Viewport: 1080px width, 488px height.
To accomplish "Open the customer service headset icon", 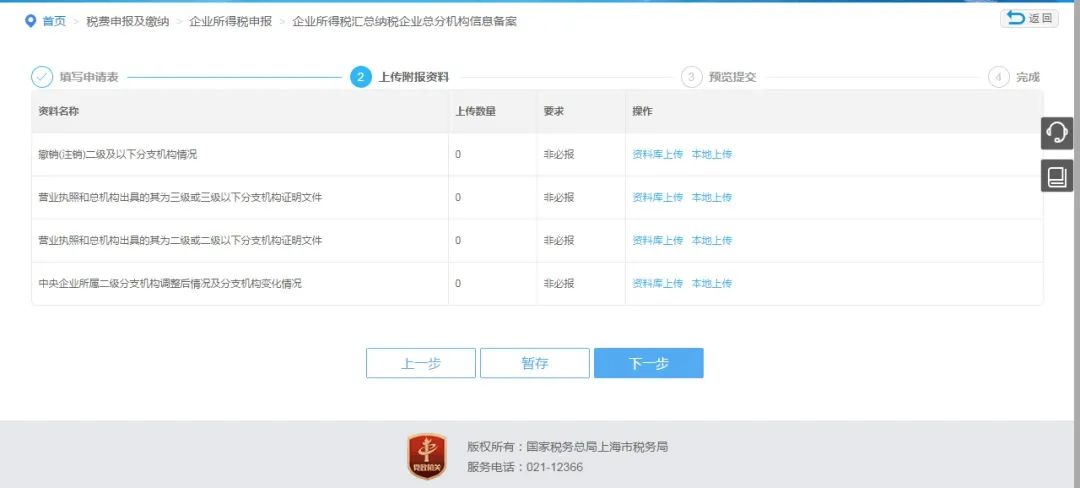I will coord(1057,133).
